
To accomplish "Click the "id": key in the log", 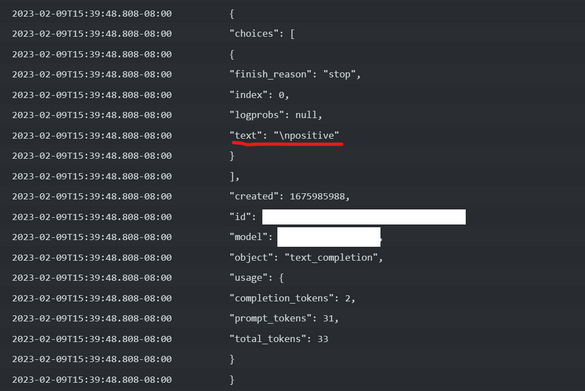I will [243, 217].
